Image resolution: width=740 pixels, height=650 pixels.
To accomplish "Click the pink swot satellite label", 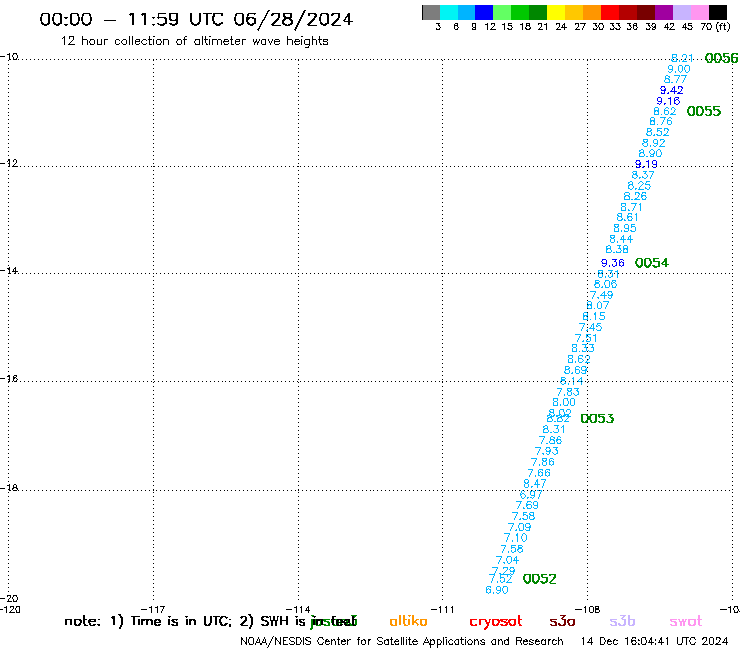I will tap(686, 622).
